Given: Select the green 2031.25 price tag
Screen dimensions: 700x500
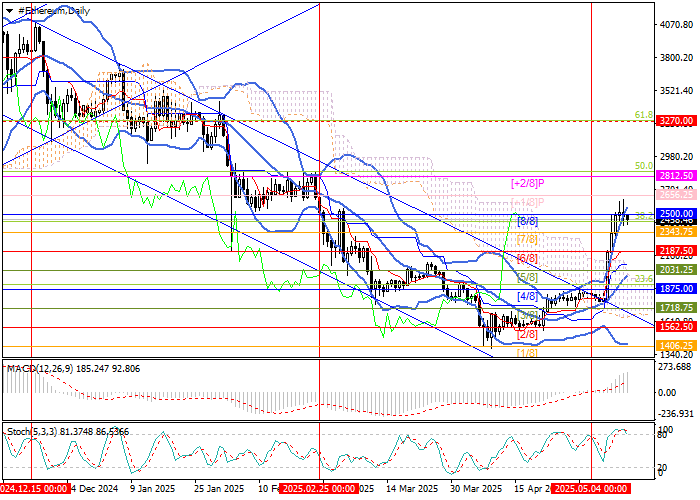Looking at the screenshot, I should click(x=676, y=269).
